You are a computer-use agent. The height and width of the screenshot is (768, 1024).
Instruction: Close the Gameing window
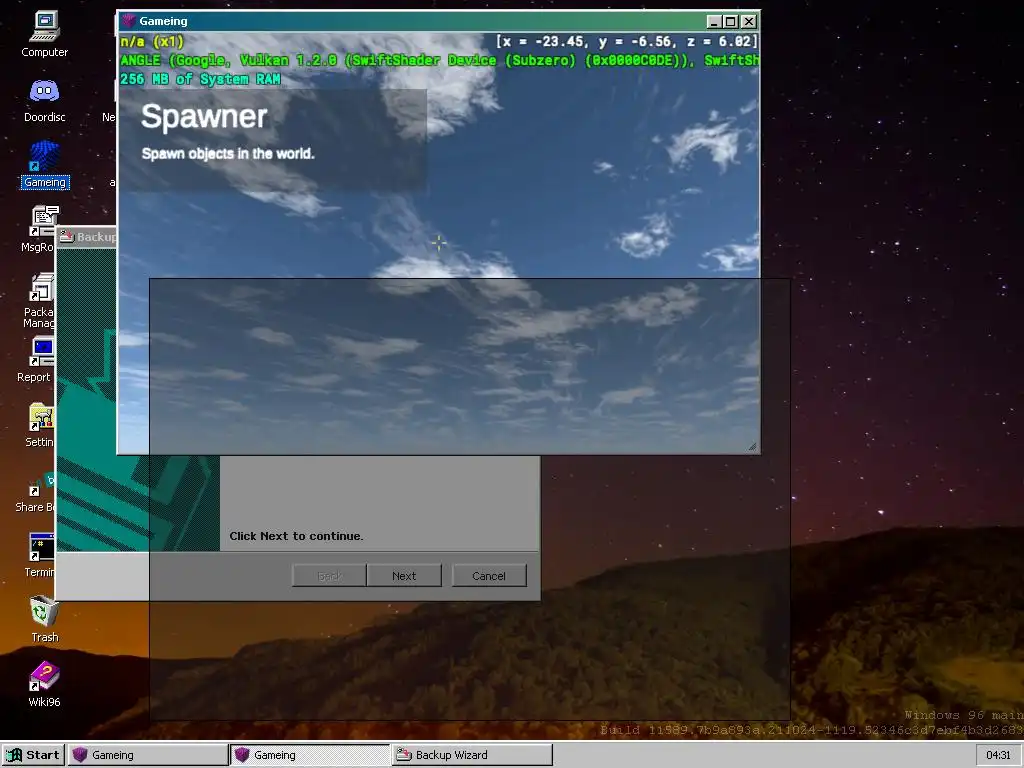tap(749, 22)
